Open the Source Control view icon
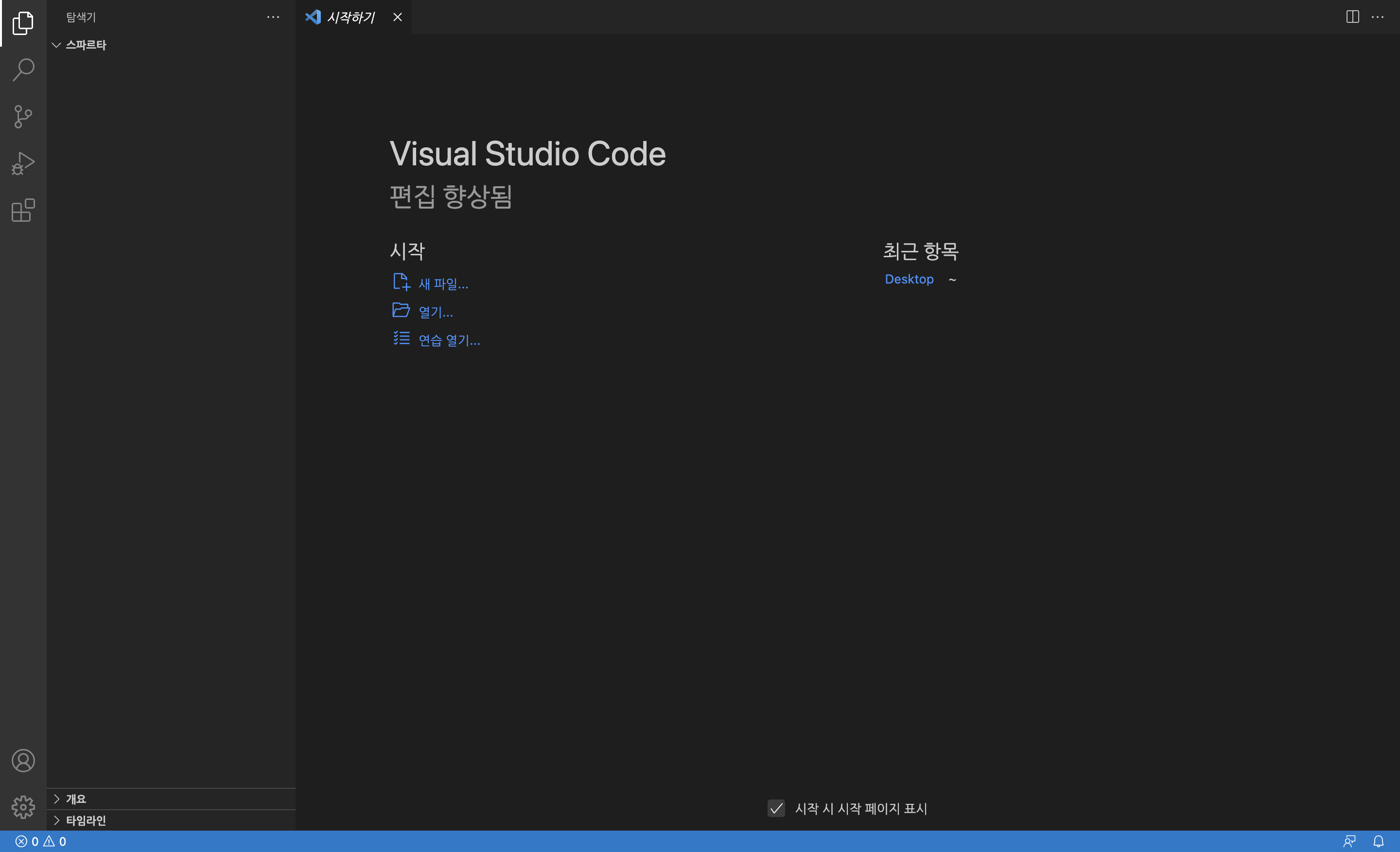The width and height of the screenshot is (1400, 852). (x=23, y=117)
